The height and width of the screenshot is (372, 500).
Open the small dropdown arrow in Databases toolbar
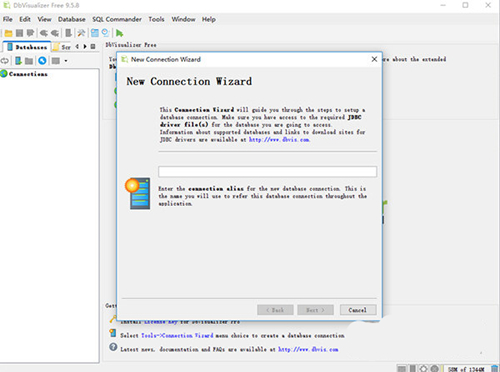66,61
